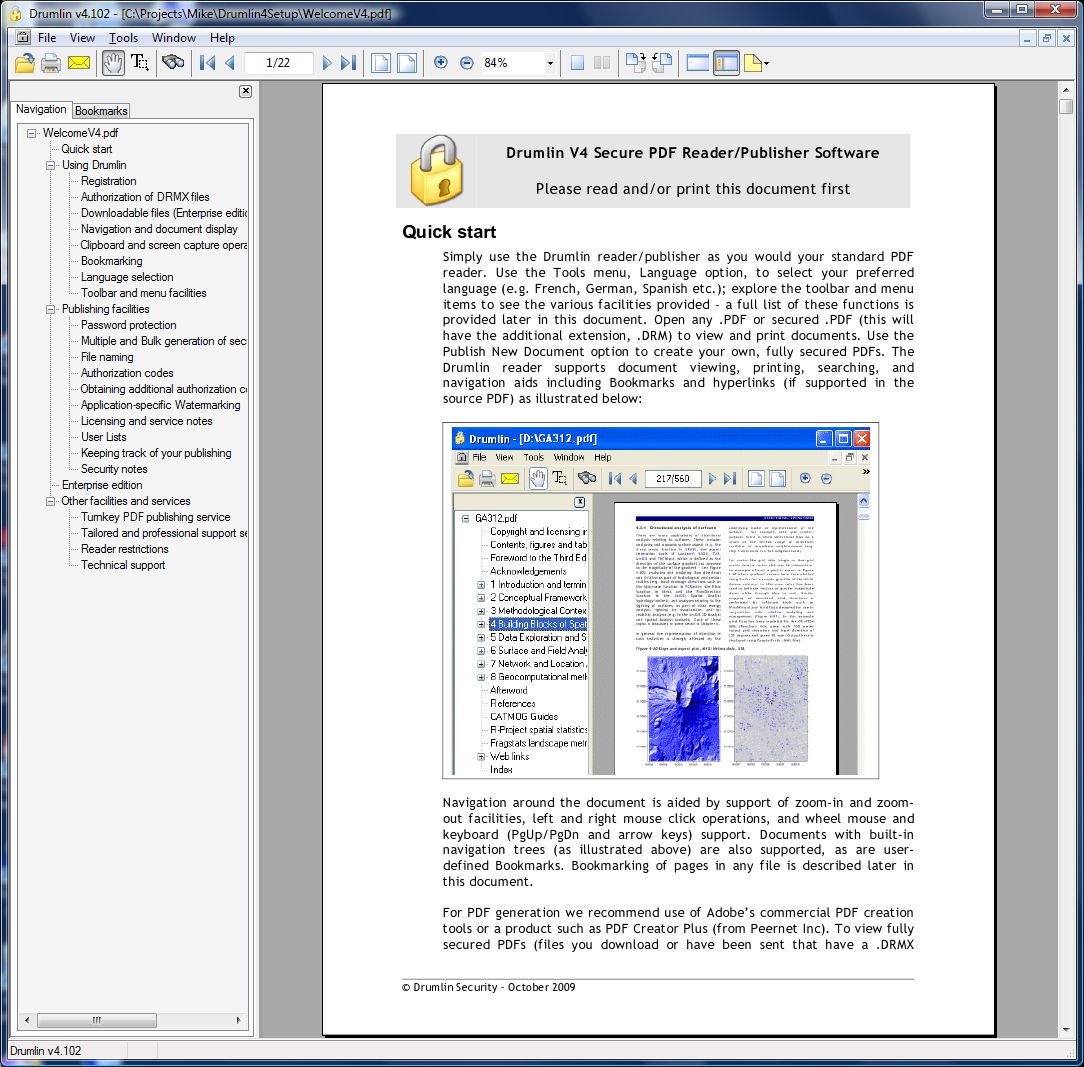
Task: Open the View menu
Action: (x=82, y=38)
